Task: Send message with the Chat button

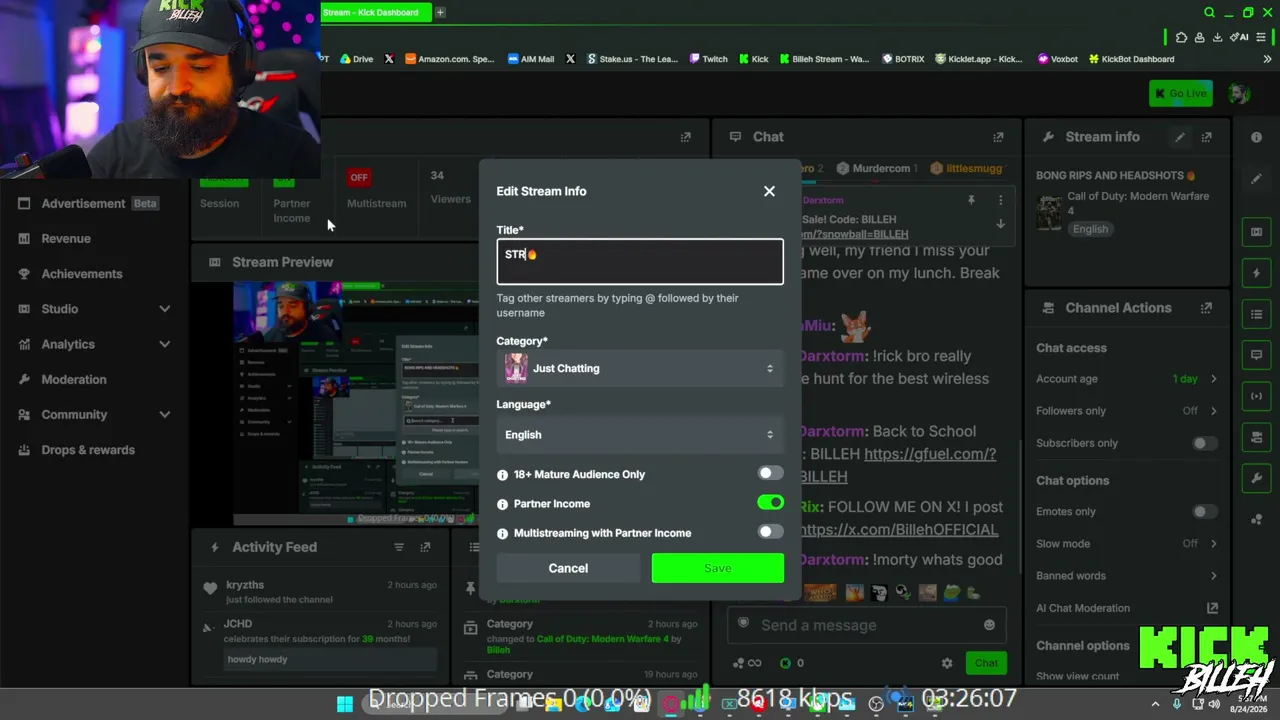Action: [x=986, y=663]
